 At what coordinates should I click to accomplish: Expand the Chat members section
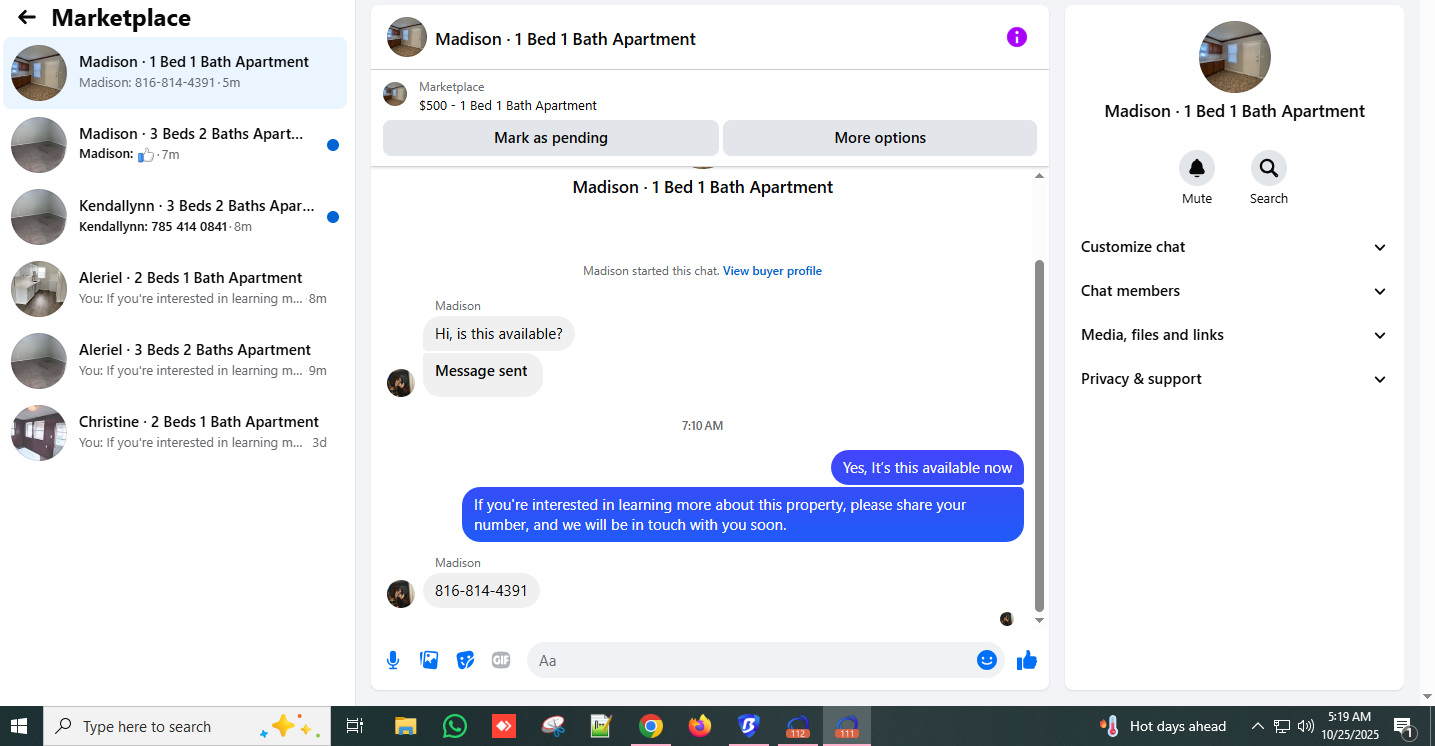point(1234,291)
